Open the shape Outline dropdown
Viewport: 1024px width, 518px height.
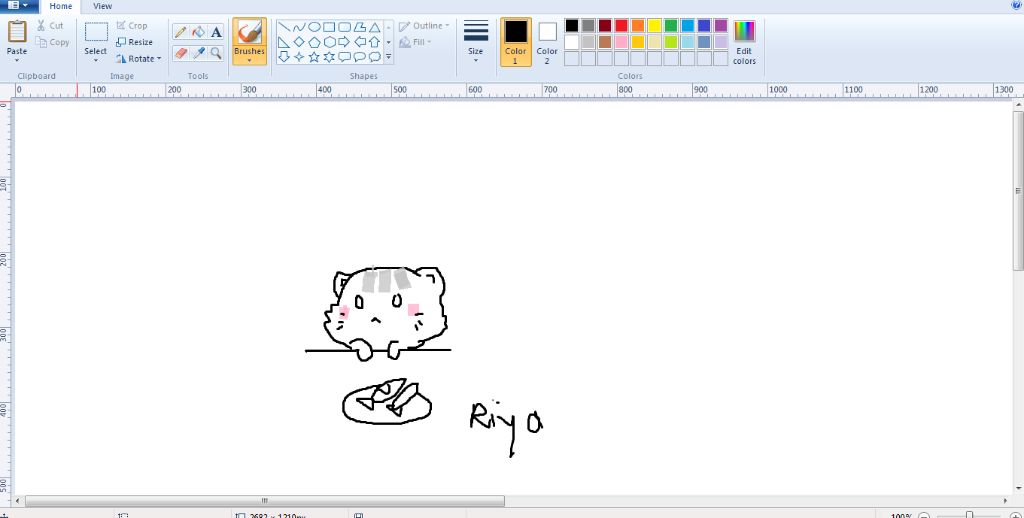pos(424,26)
